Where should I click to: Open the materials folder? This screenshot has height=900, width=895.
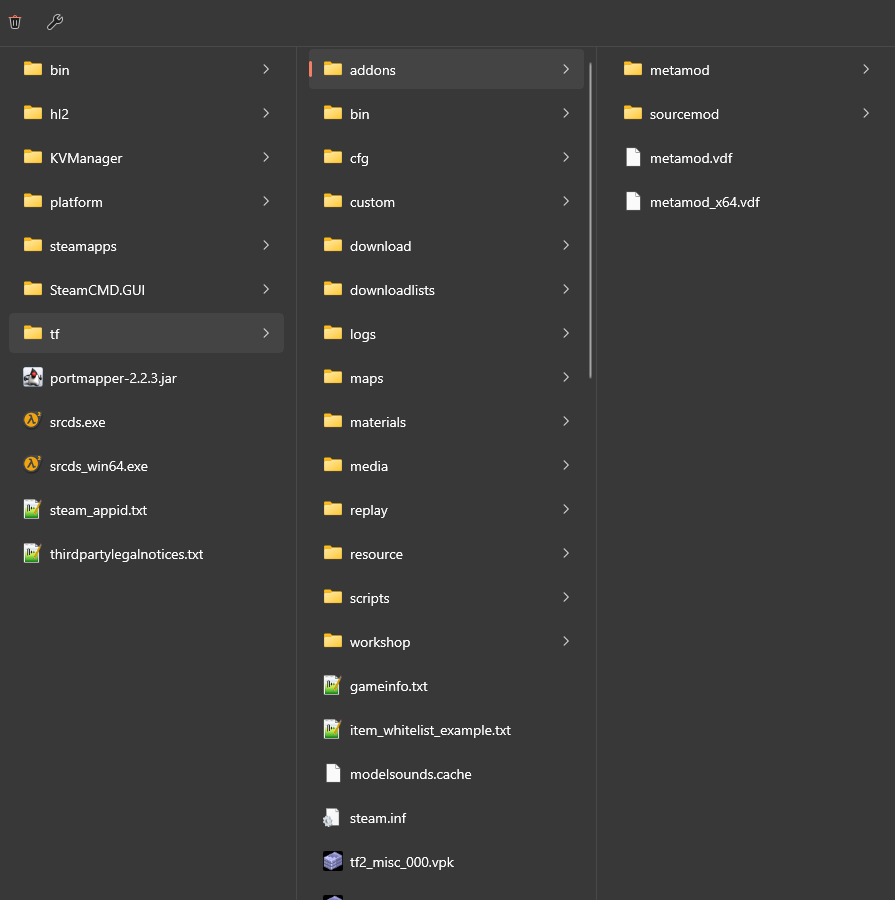[446, 421]
